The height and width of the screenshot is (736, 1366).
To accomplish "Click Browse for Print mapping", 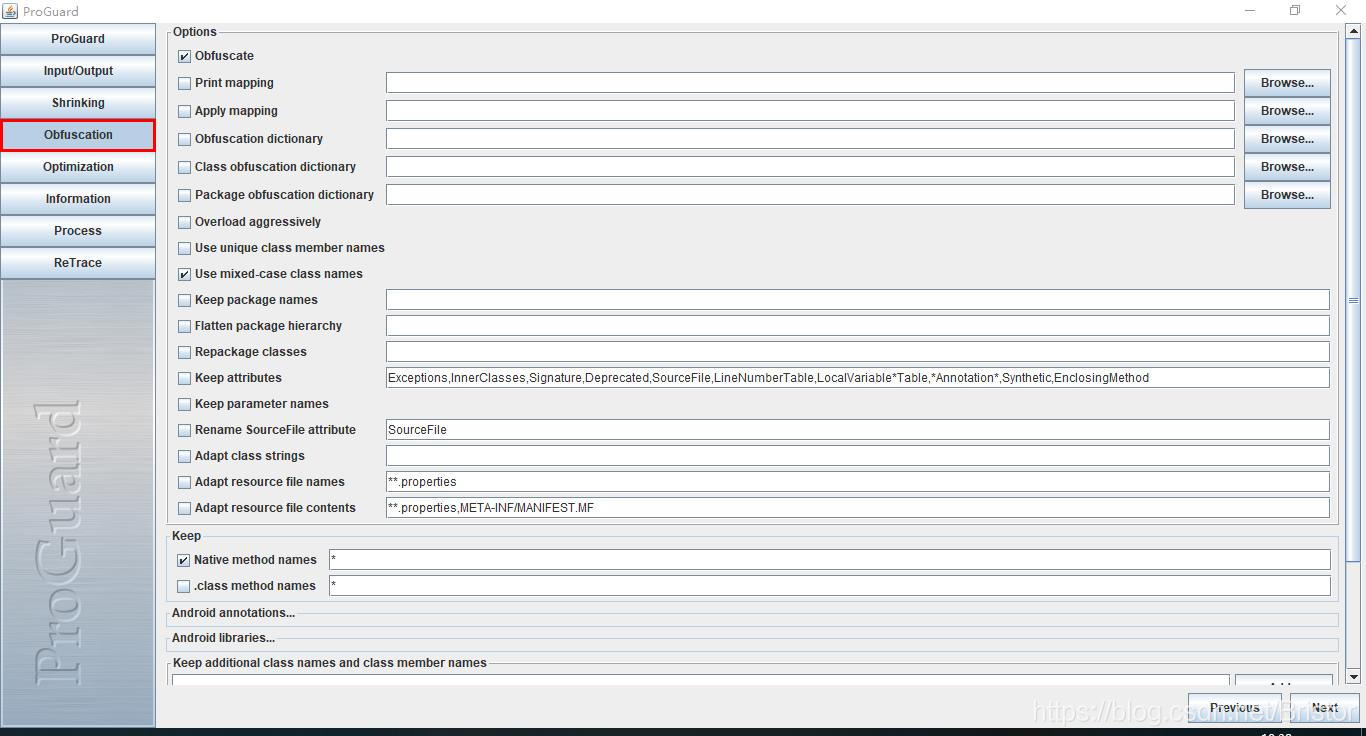I will (1287, 83).
